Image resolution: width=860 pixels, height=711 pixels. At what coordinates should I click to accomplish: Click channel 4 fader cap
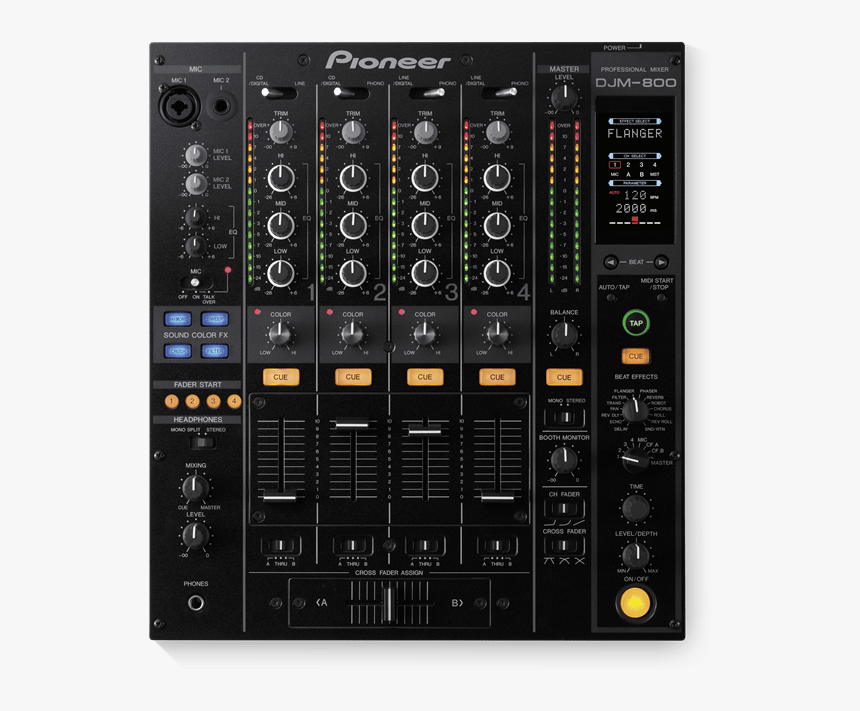(497, 498)
